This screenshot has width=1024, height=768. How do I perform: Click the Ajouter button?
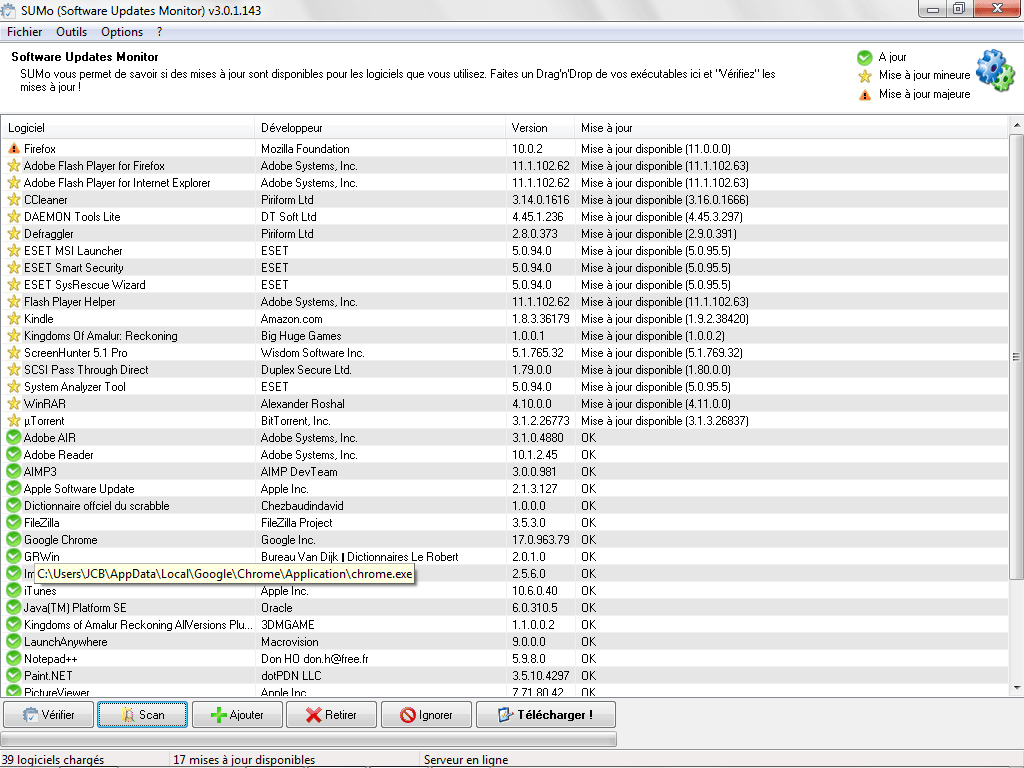point(237,715)
